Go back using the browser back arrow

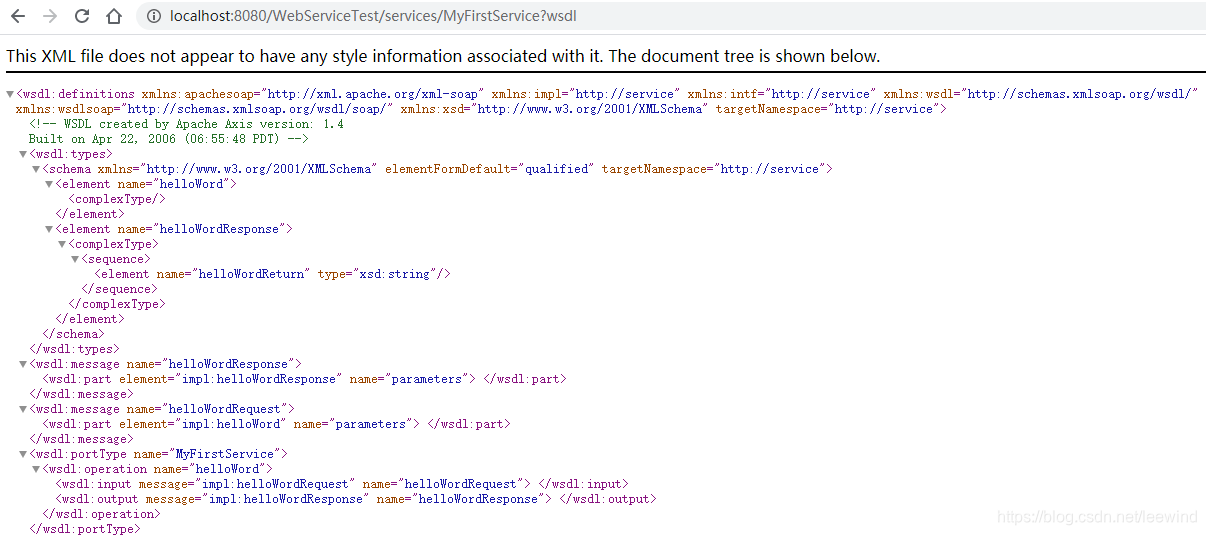click(x=18, y=16)
